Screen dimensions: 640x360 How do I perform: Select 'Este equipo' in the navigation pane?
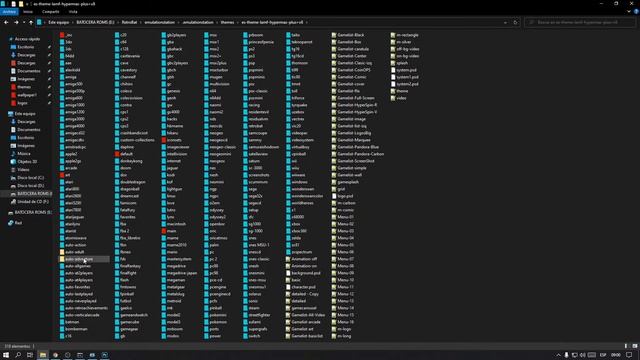(x=24, y=114)
